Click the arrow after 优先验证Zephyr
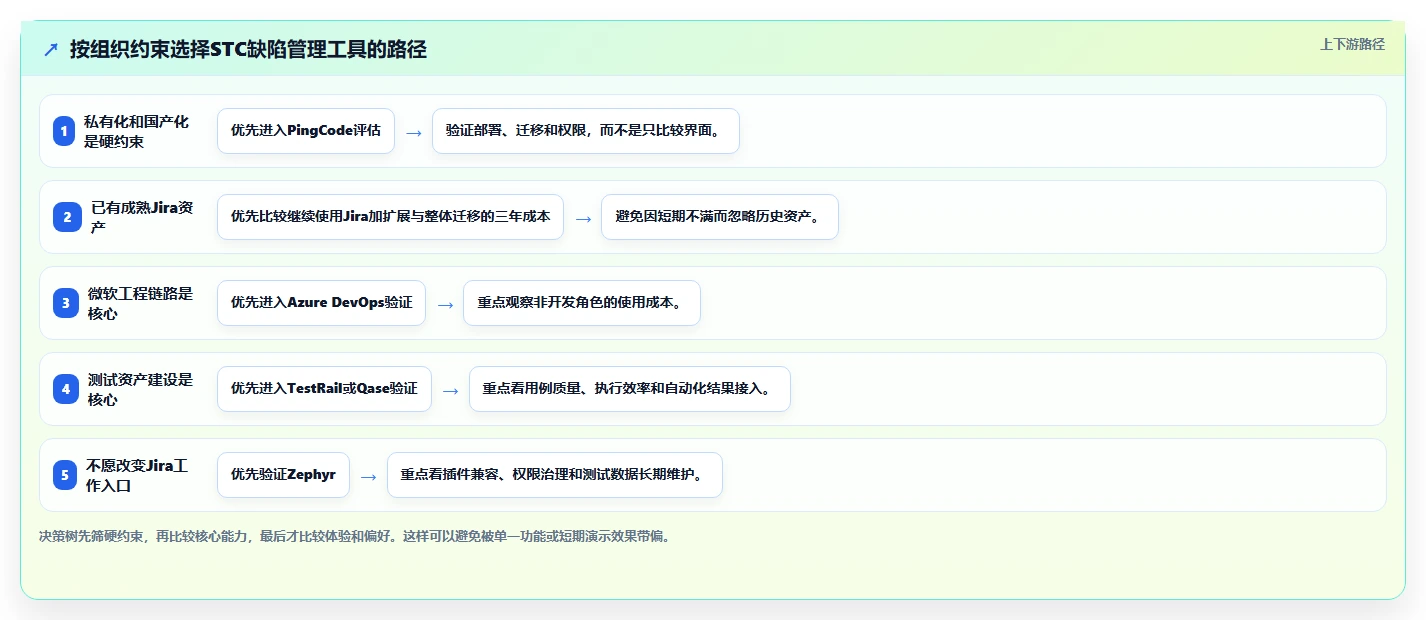This screenshot has height=620, width=1426. [x=368, y=476]
